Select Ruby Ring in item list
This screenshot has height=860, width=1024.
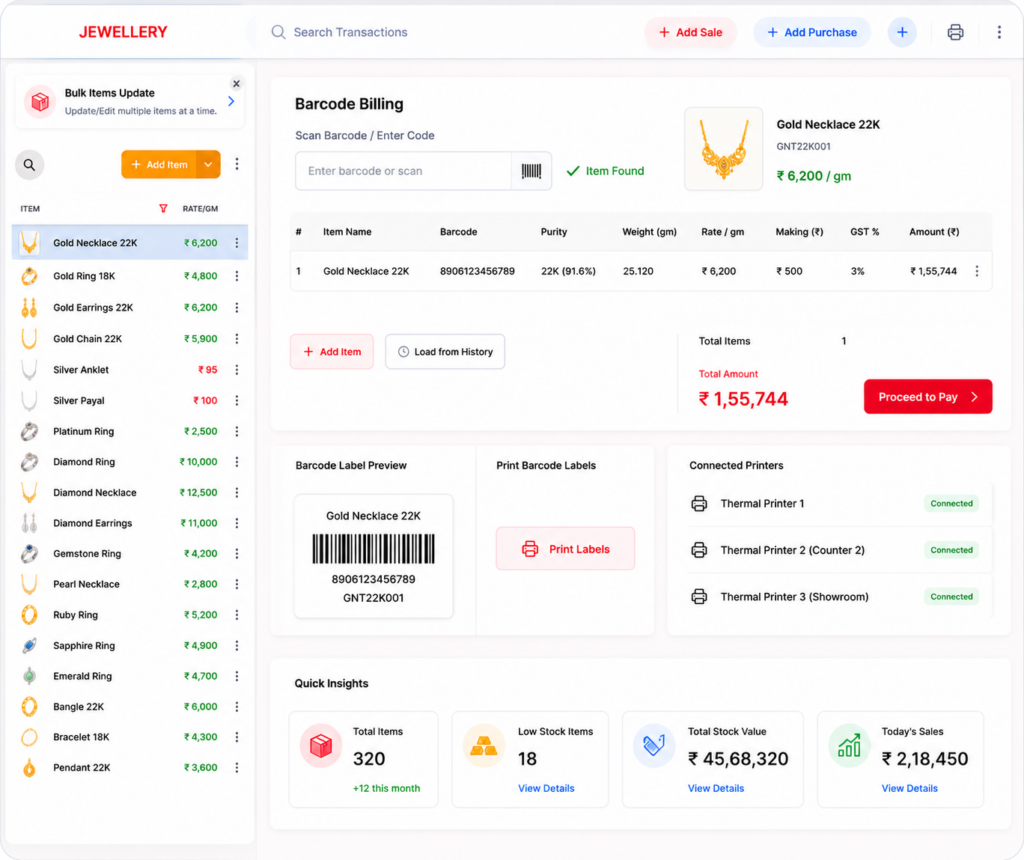tap(130, 614)
